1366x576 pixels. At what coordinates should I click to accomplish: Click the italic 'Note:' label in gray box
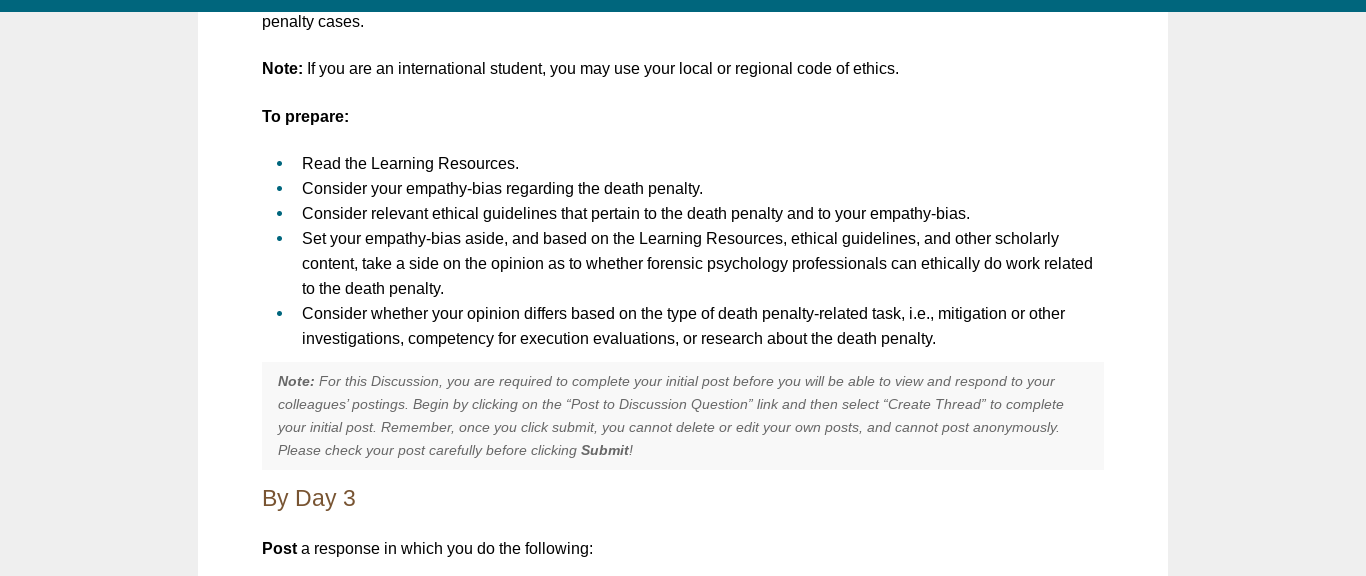(296, 382)
